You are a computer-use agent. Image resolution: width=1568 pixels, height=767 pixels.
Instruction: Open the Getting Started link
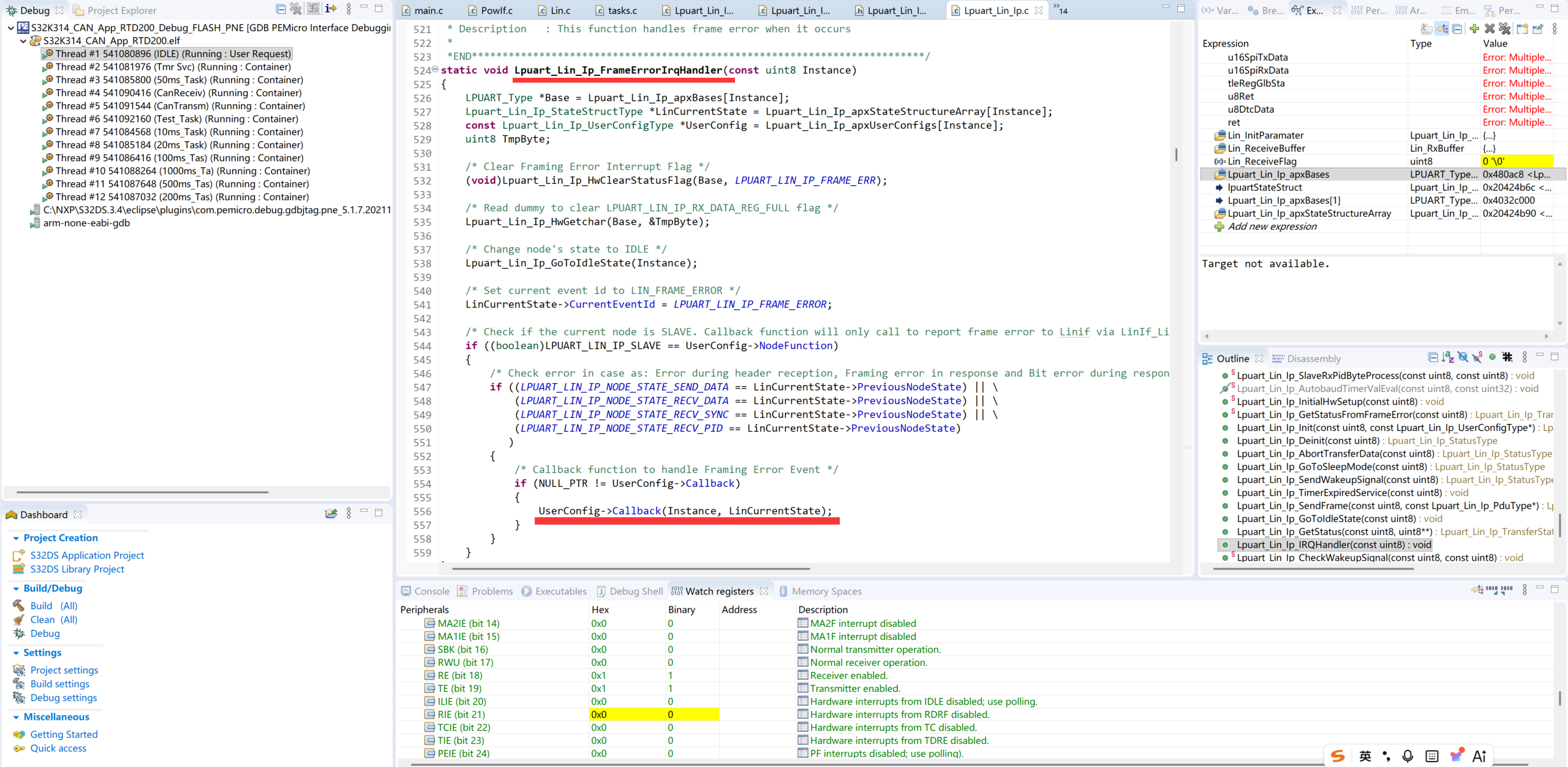click(64, 734)
